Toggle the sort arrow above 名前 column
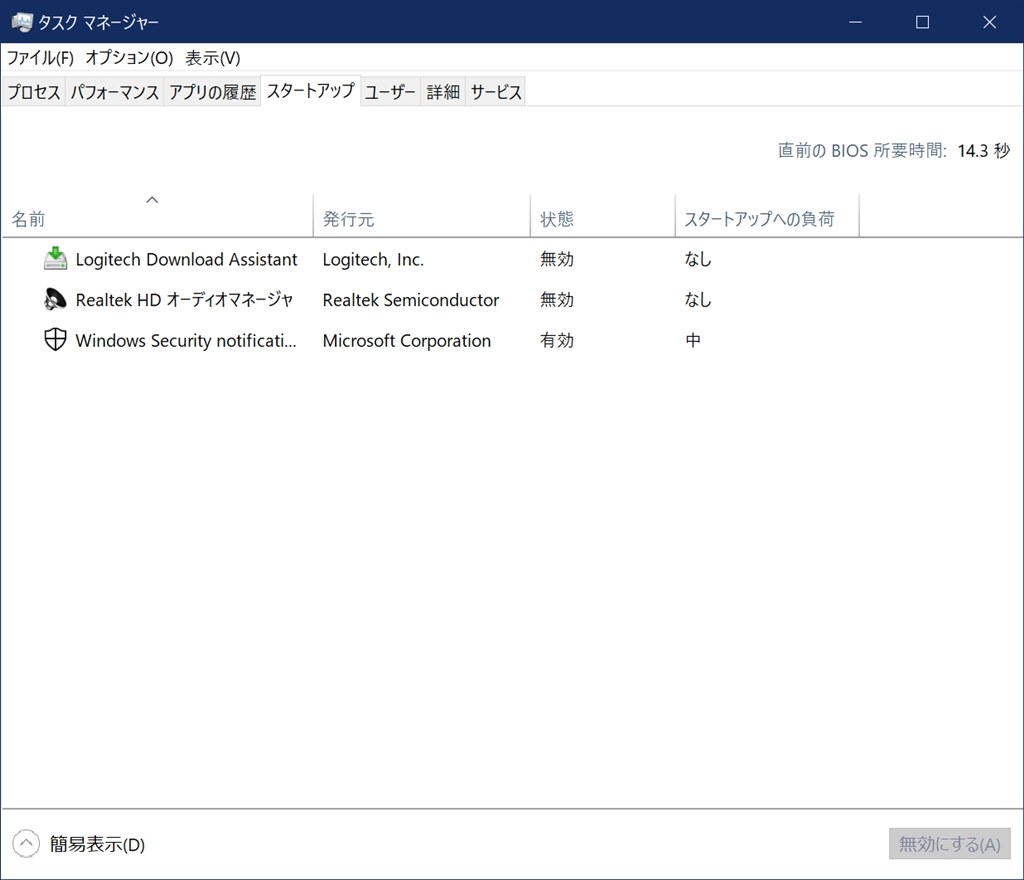This screenshot has width=1024, height=880. 152,200
